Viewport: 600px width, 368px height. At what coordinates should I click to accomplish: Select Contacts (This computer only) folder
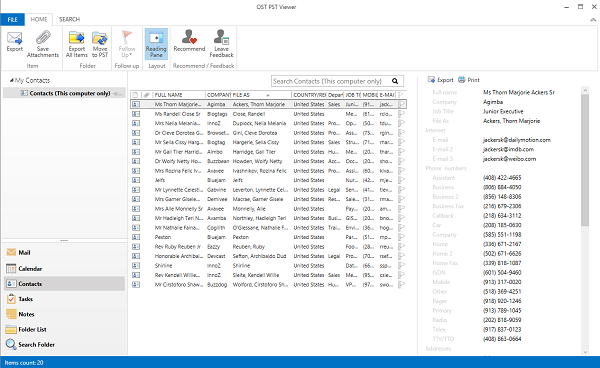64,93
